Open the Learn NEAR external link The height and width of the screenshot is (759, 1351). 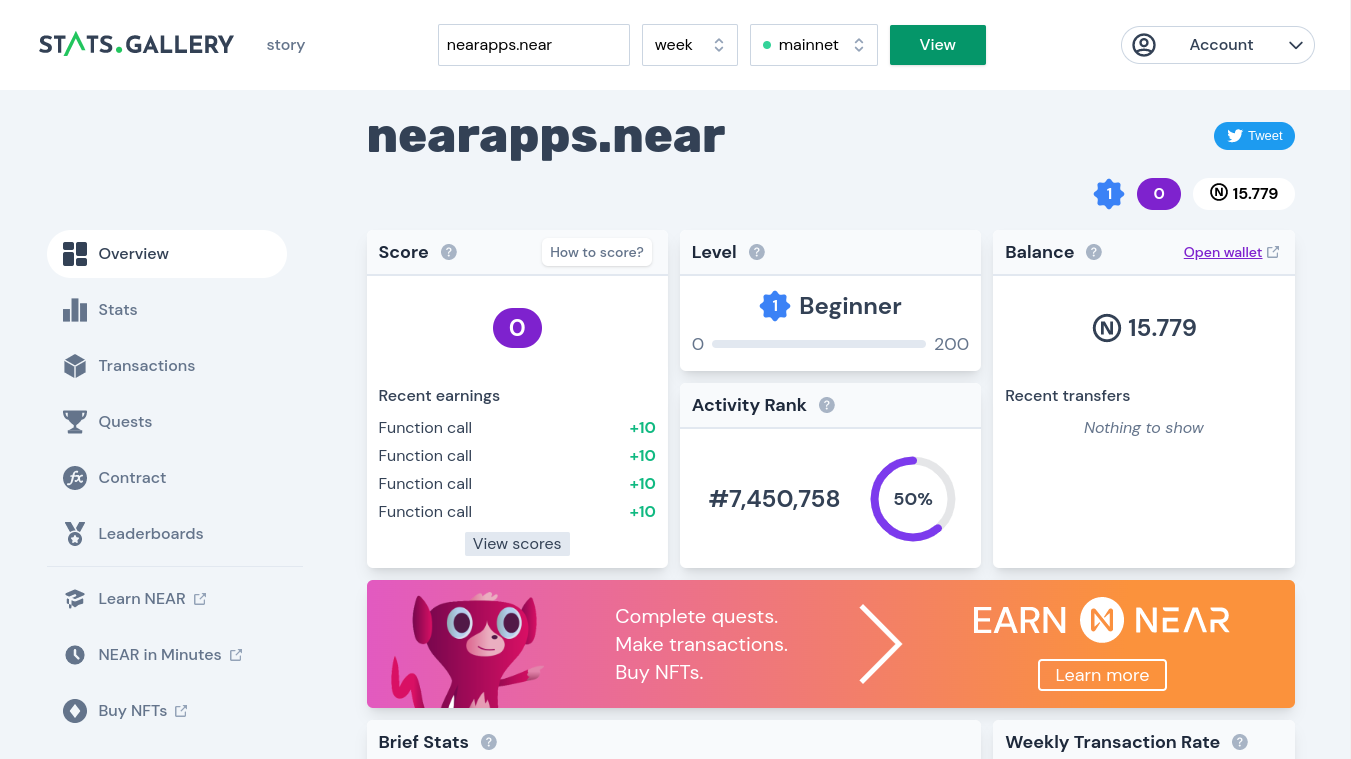[x=167, y=599]
